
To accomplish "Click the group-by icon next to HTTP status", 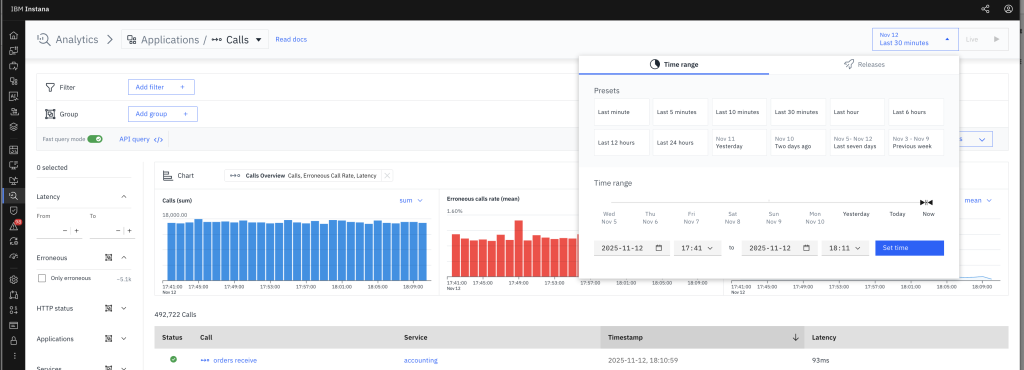I will 109,308.
